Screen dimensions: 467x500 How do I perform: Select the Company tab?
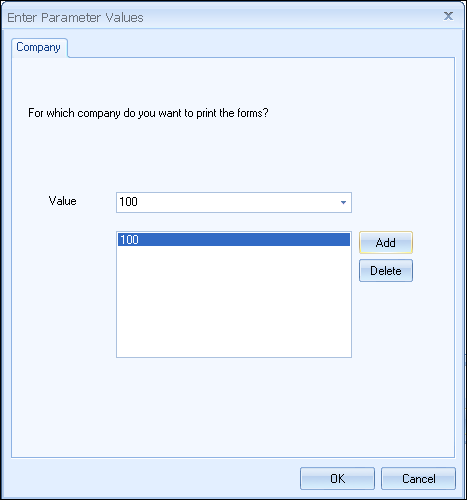pos(39,47)
